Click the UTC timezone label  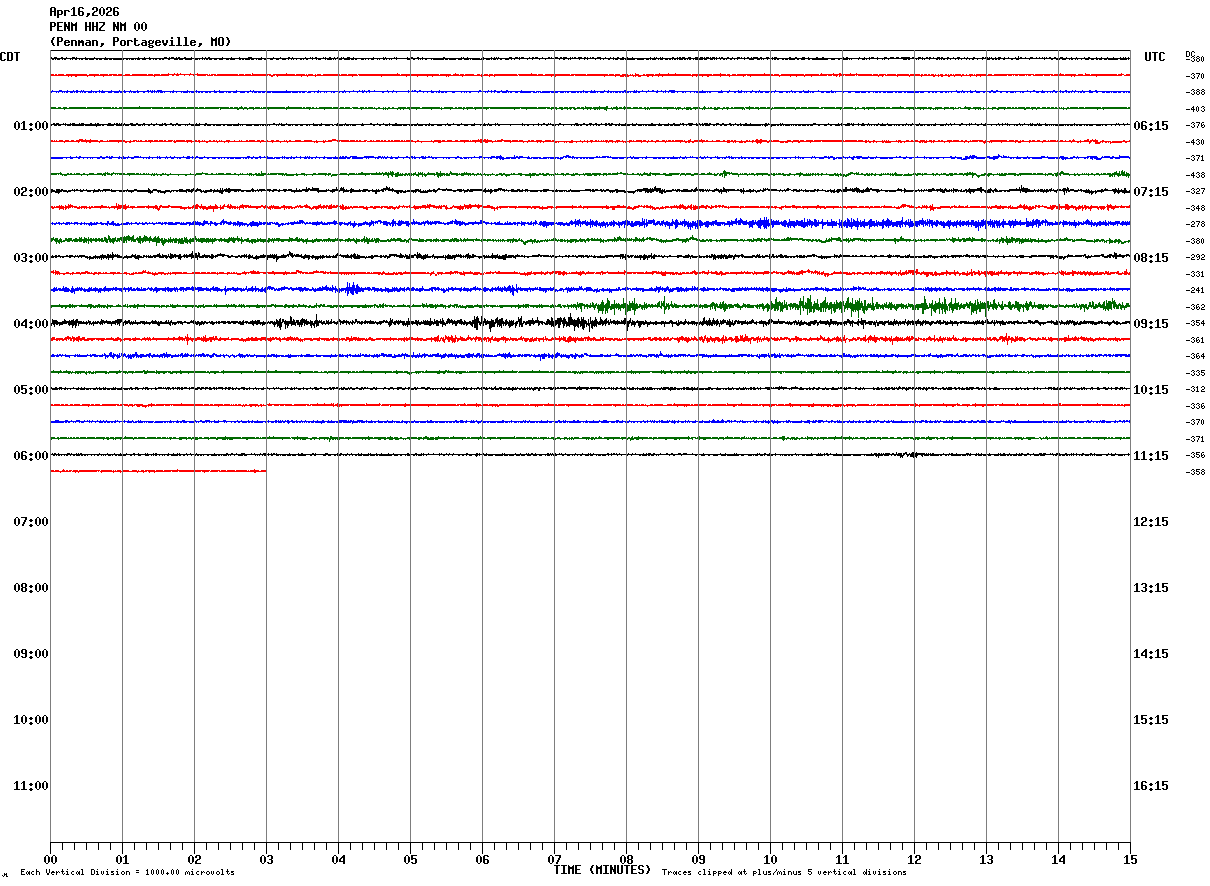click(1155, 57)
